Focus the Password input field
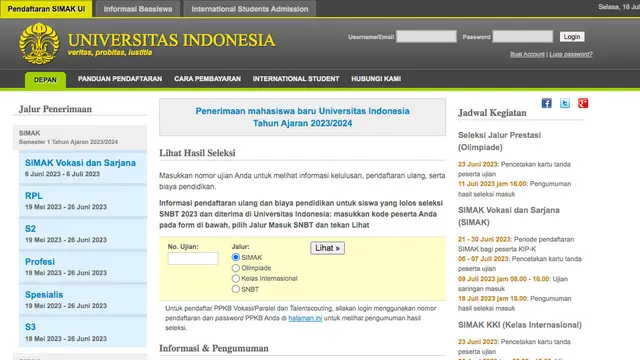Image resolution: width=640 pixels, height=360 pixels. (x=522, y=36)
